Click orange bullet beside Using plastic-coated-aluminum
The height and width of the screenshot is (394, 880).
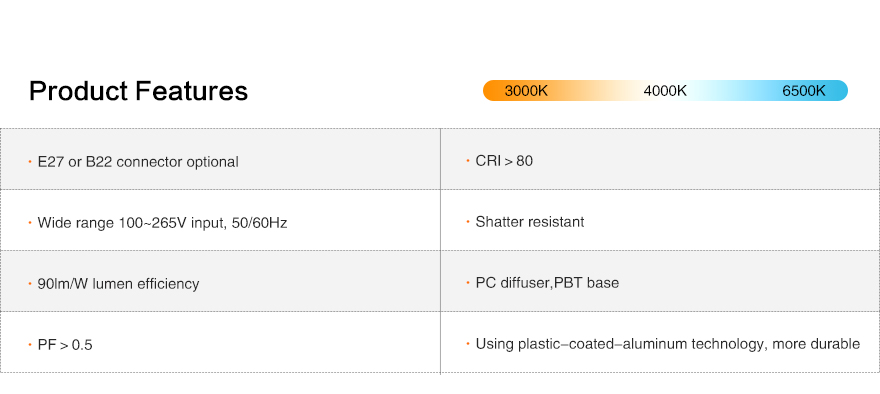pyautogui.click(x=468, y=343)
